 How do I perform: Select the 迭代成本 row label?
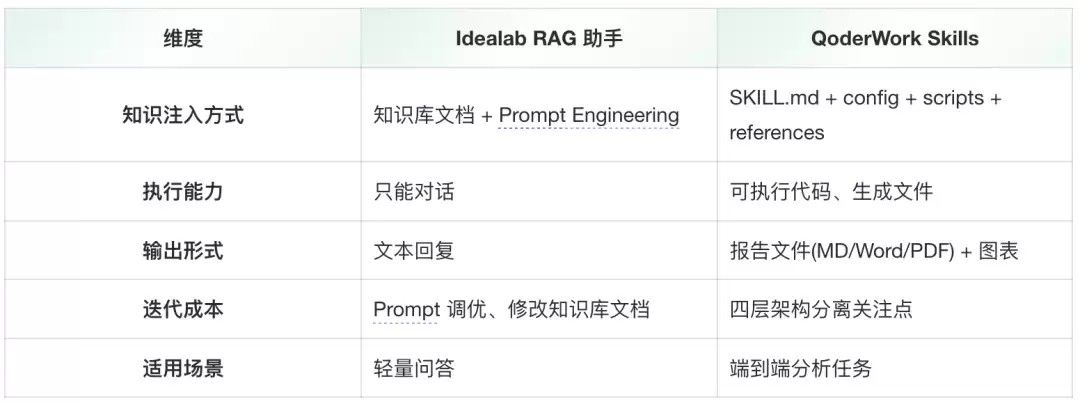click(x=183, y=310)
